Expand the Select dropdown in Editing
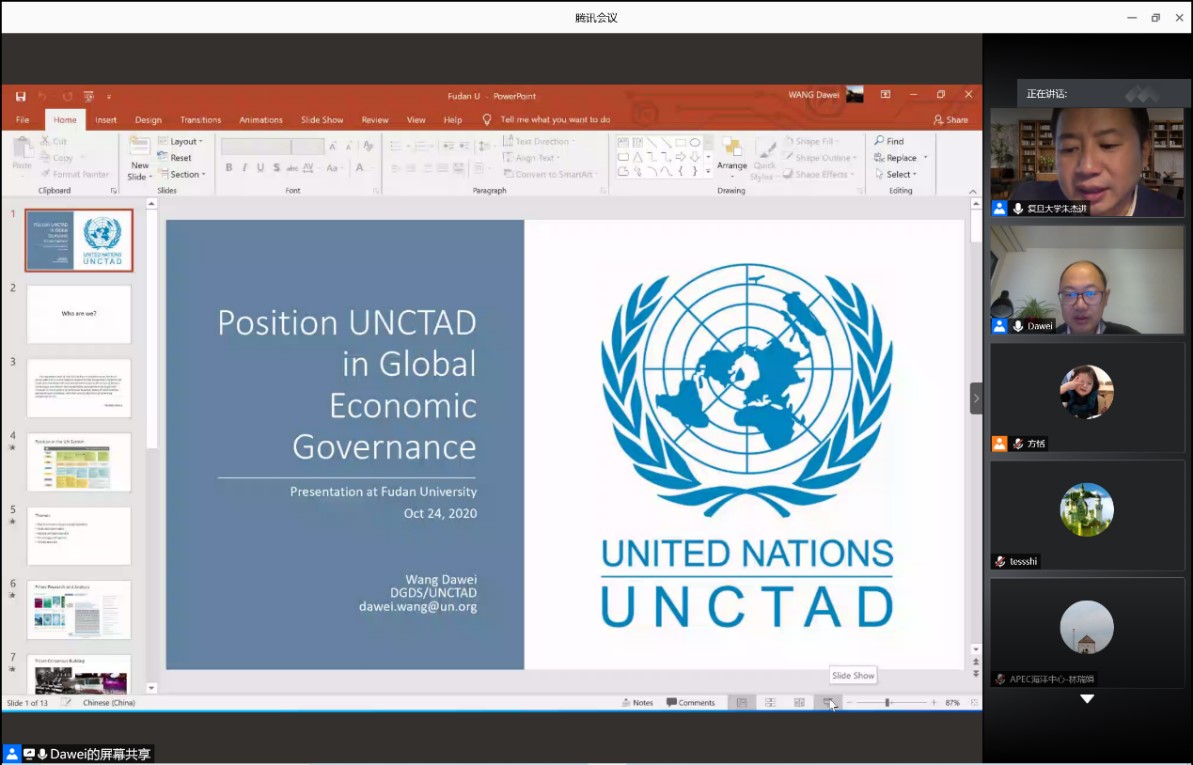 896,174
